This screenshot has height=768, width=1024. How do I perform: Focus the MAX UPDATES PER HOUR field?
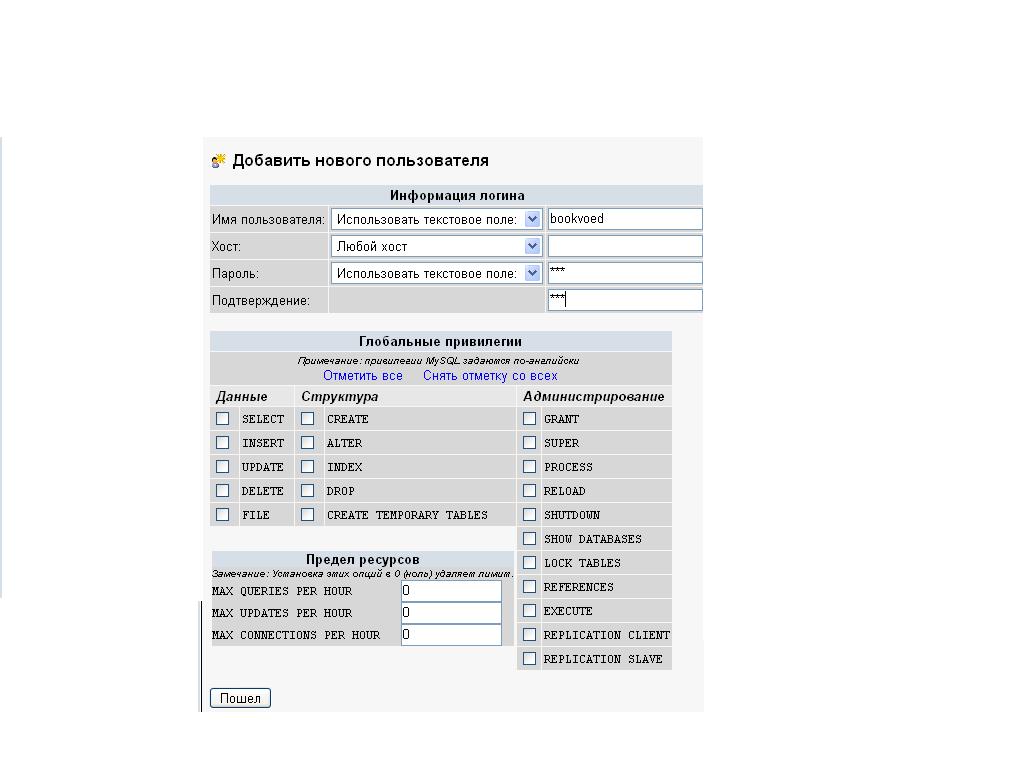(x=451, y=613)
